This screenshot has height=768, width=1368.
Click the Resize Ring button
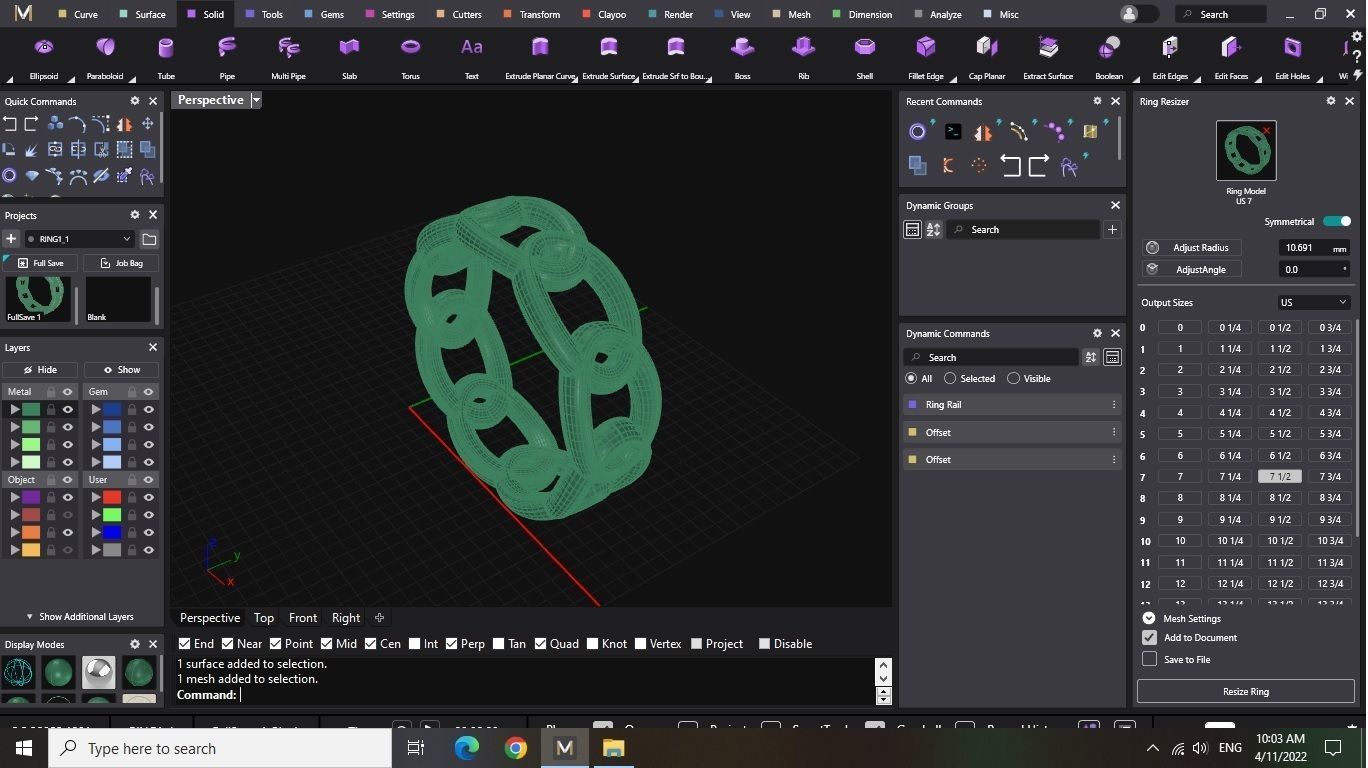pyautogui.click(x=1246, y=691)
